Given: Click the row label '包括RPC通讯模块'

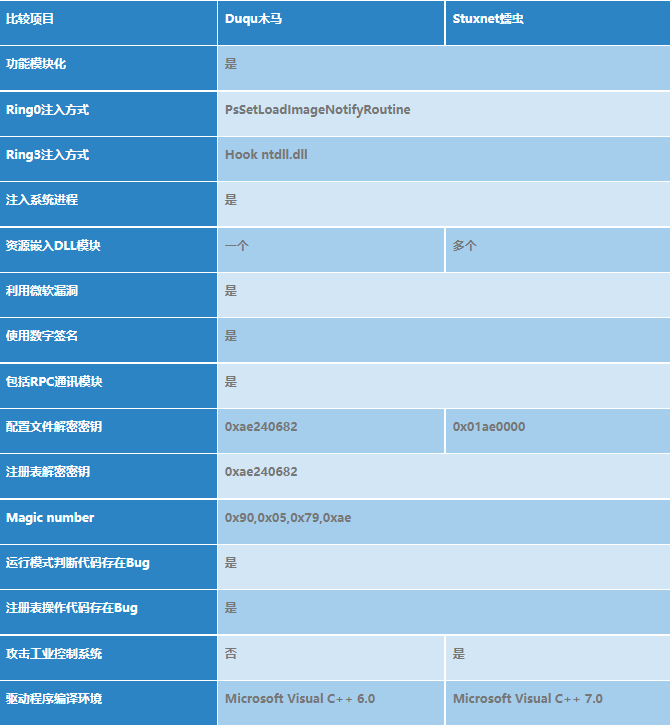Looking at the screenshot, I should (54, 382).
